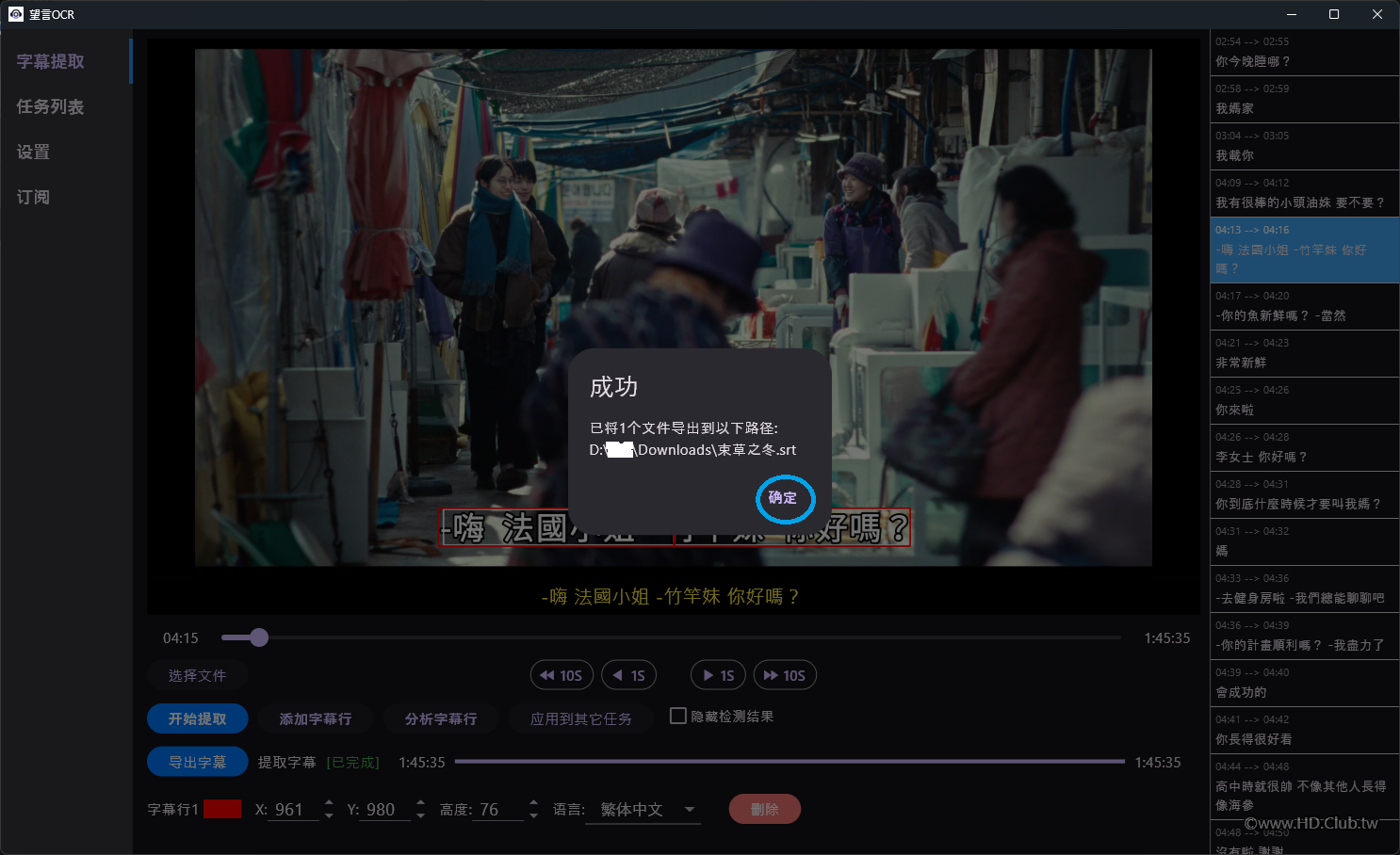Open the 设置 sidebar tab
Screen dimensions: 1400x855
click(66, 152)
